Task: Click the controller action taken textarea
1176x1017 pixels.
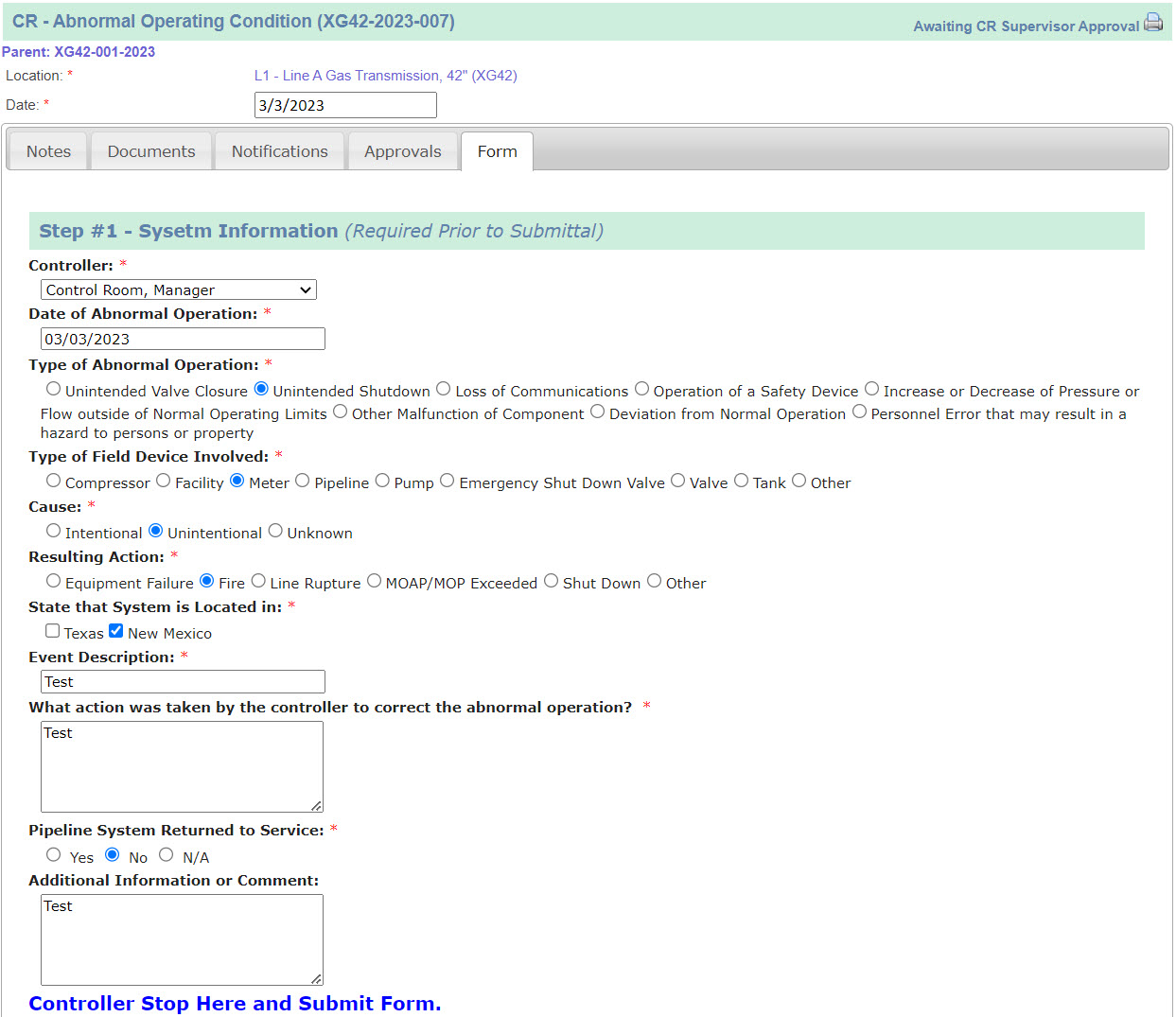Action: 182,766
